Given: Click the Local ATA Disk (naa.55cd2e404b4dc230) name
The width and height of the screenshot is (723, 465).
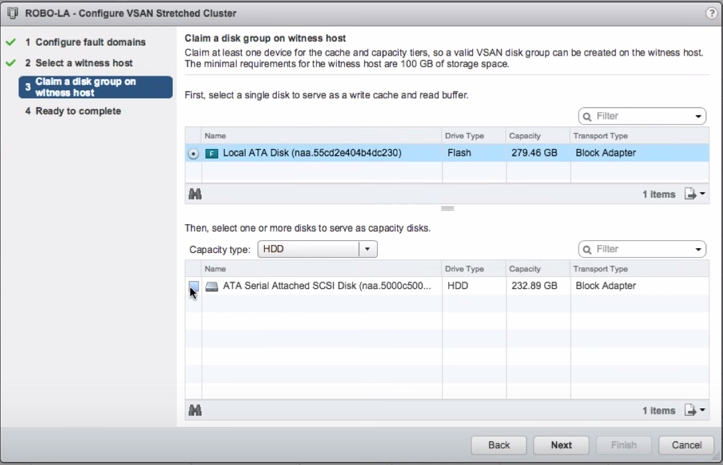Looking at the screenshot, I should click(x=312, y=153).
